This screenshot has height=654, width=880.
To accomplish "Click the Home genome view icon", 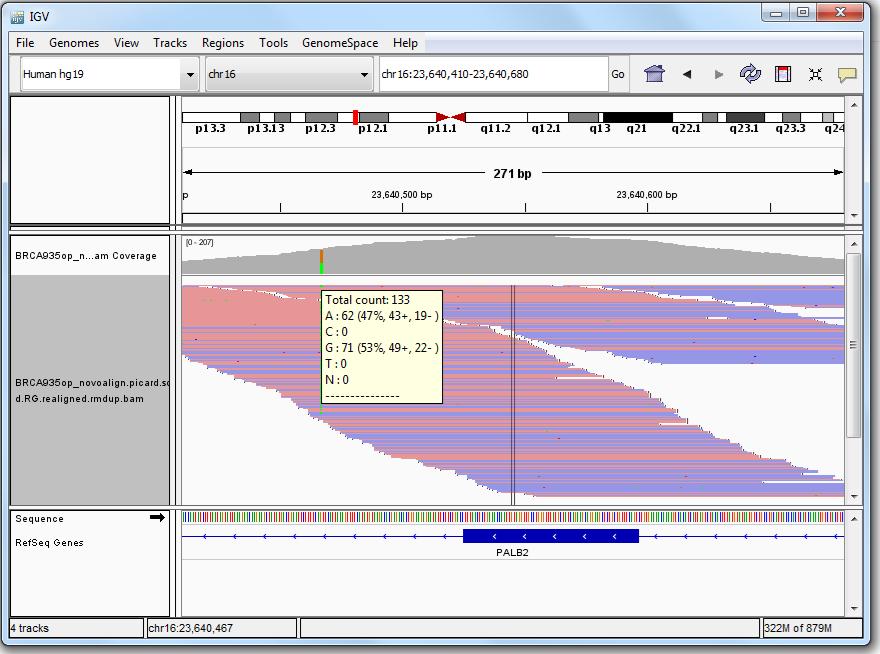I will click(x=654, y=74).
